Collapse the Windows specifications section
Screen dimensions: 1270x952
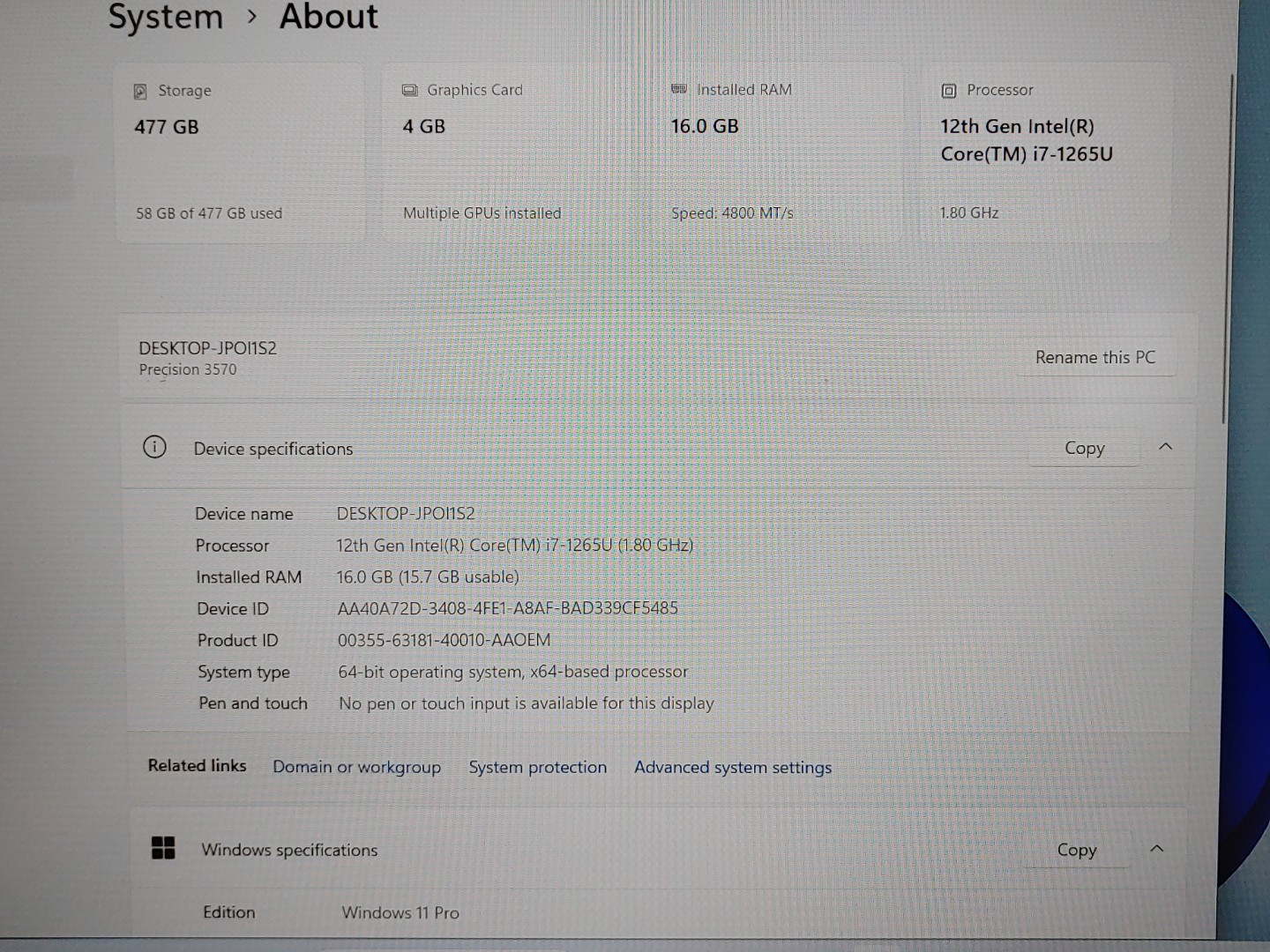tap(1157, 849)
